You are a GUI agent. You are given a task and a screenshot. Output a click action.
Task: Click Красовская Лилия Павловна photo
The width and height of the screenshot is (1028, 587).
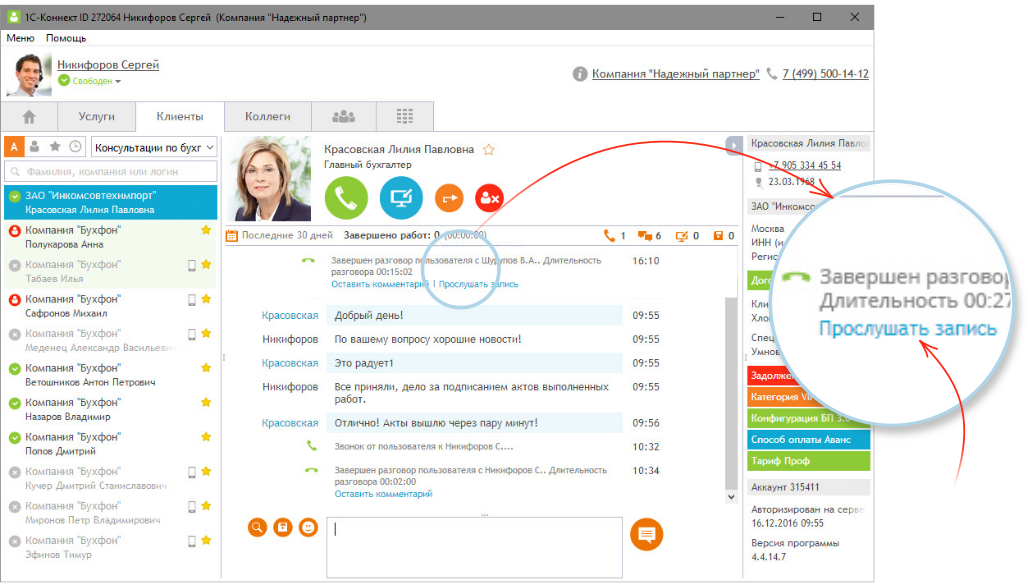(269, 178)
